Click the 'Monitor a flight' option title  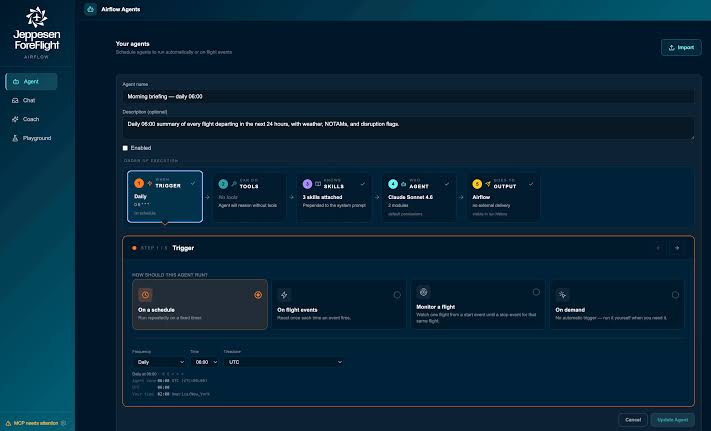pyautogui.click(x=435, y=307)
